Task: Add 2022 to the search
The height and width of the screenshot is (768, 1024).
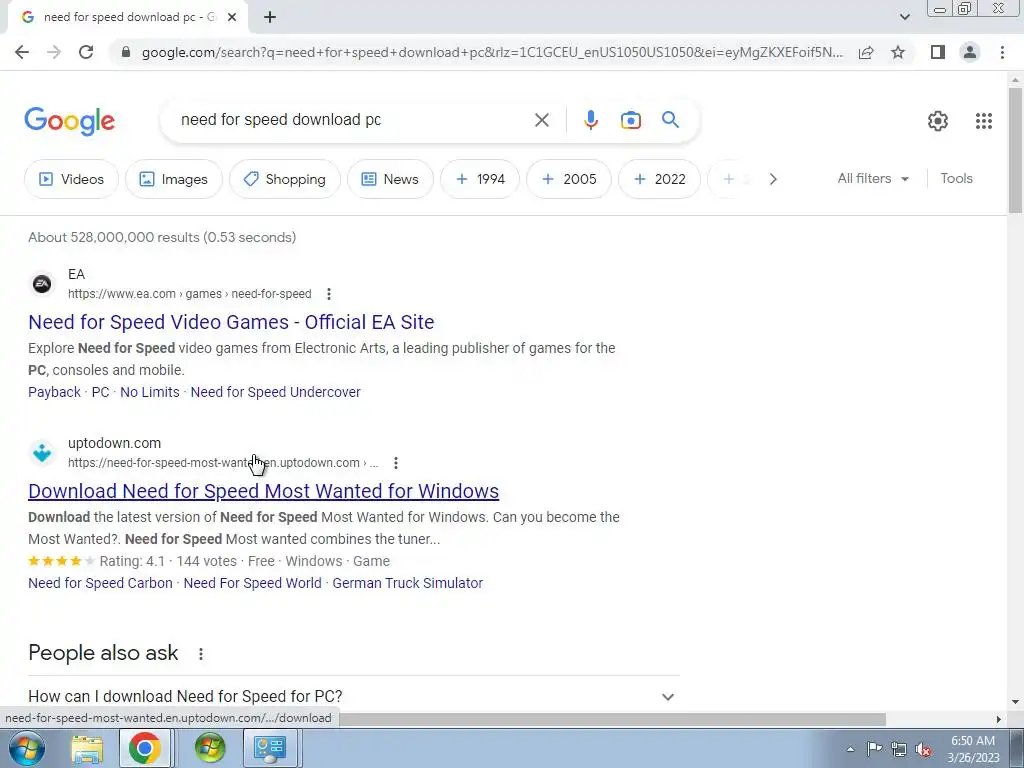Action: click(x=659, y=179)
